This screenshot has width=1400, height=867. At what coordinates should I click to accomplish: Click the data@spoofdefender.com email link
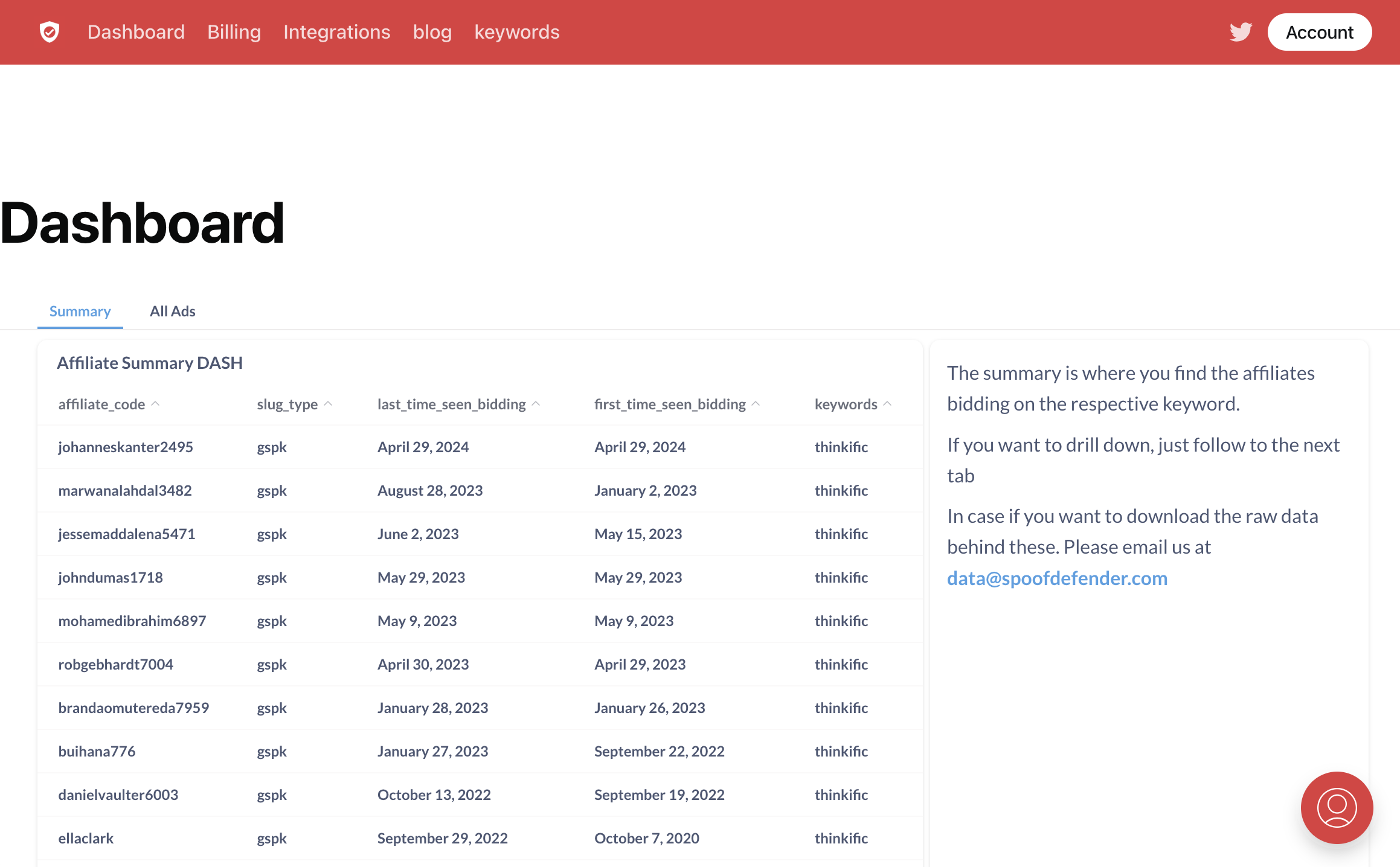[x=1057, y=578]
